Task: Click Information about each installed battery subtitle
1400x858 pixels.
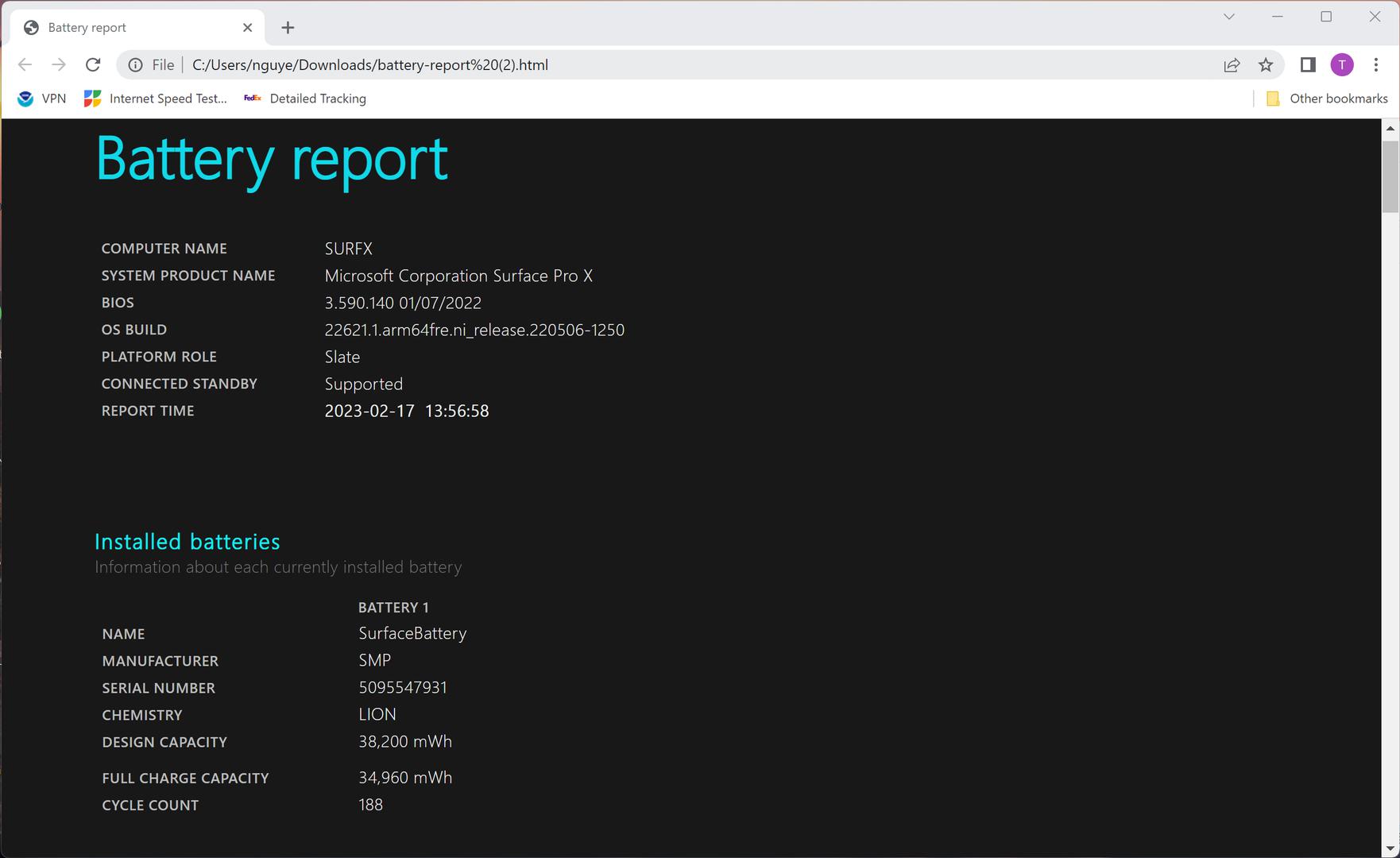Action: tap(278, 567)
